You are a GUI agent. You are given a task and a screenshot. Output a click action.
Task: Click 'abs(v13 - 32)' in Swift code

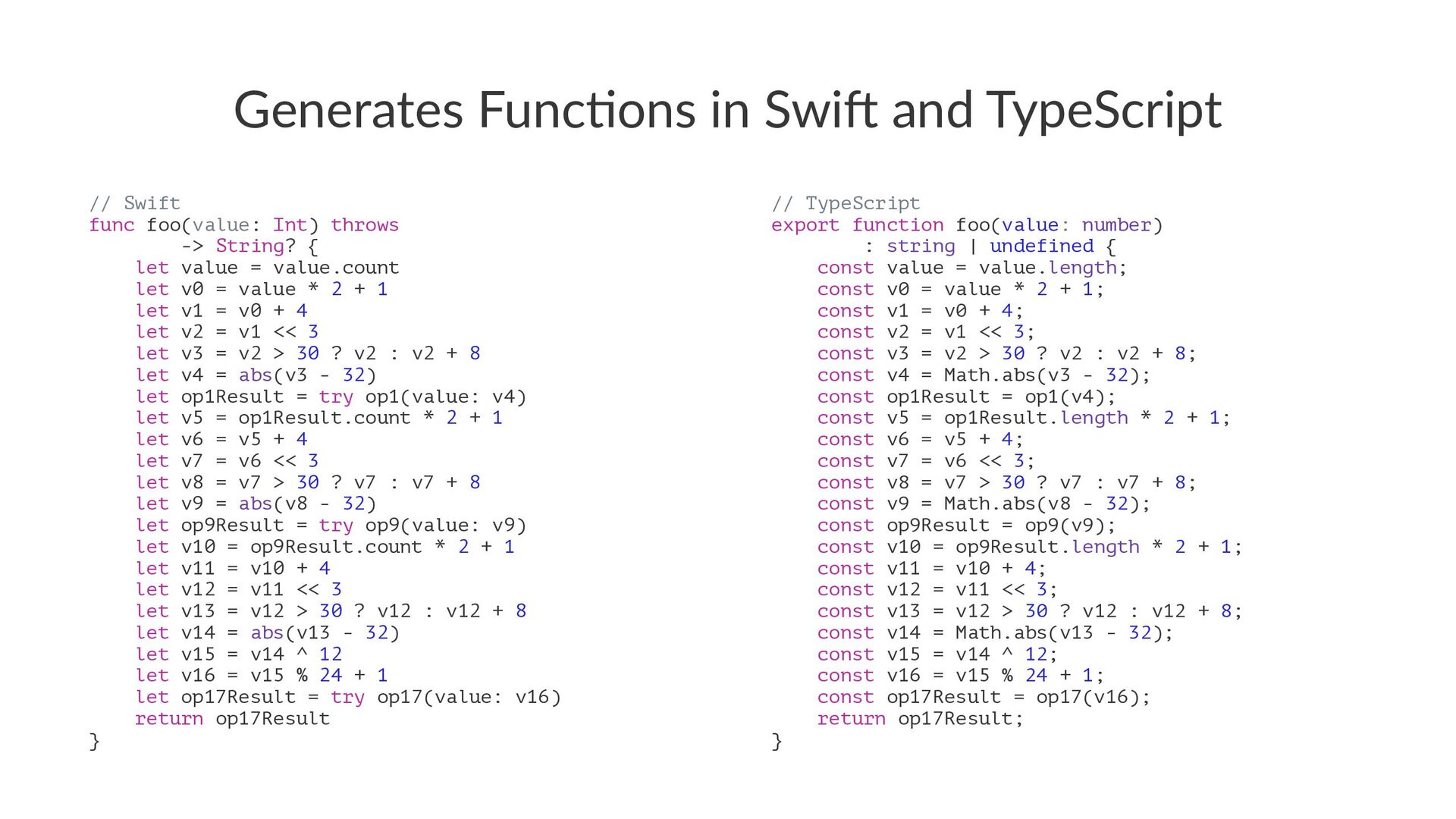click(324, 633)
